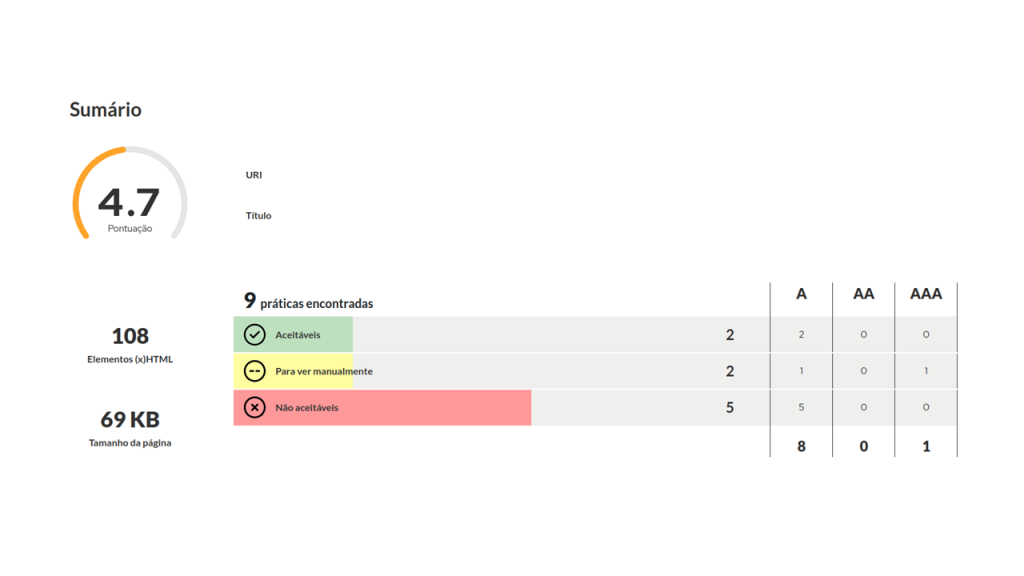Click the 108 Elementos (x)HTML count
Screen dimensions: 1024x576
130,336
